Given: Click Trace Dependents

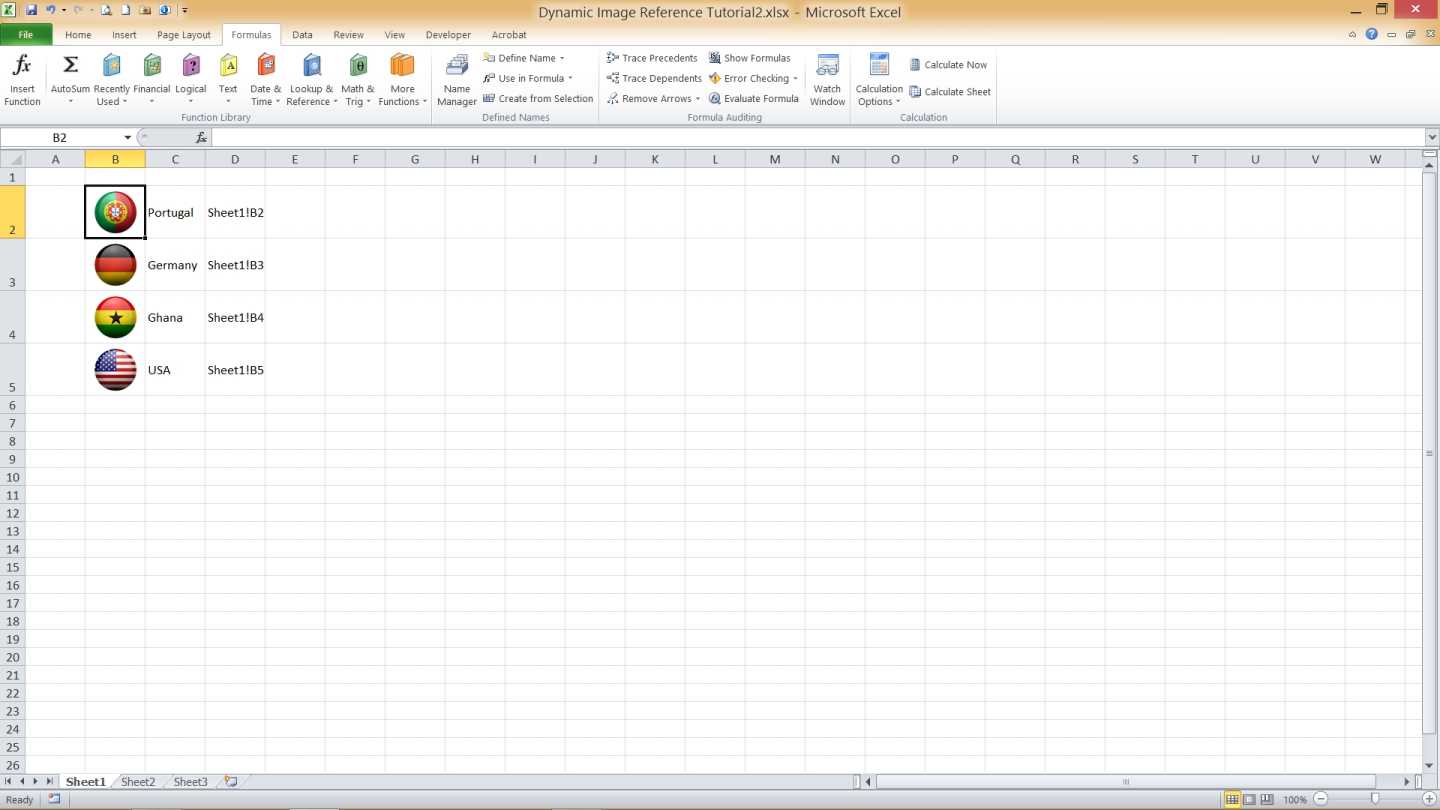Looking at the screenshot, I should [654, 78].
